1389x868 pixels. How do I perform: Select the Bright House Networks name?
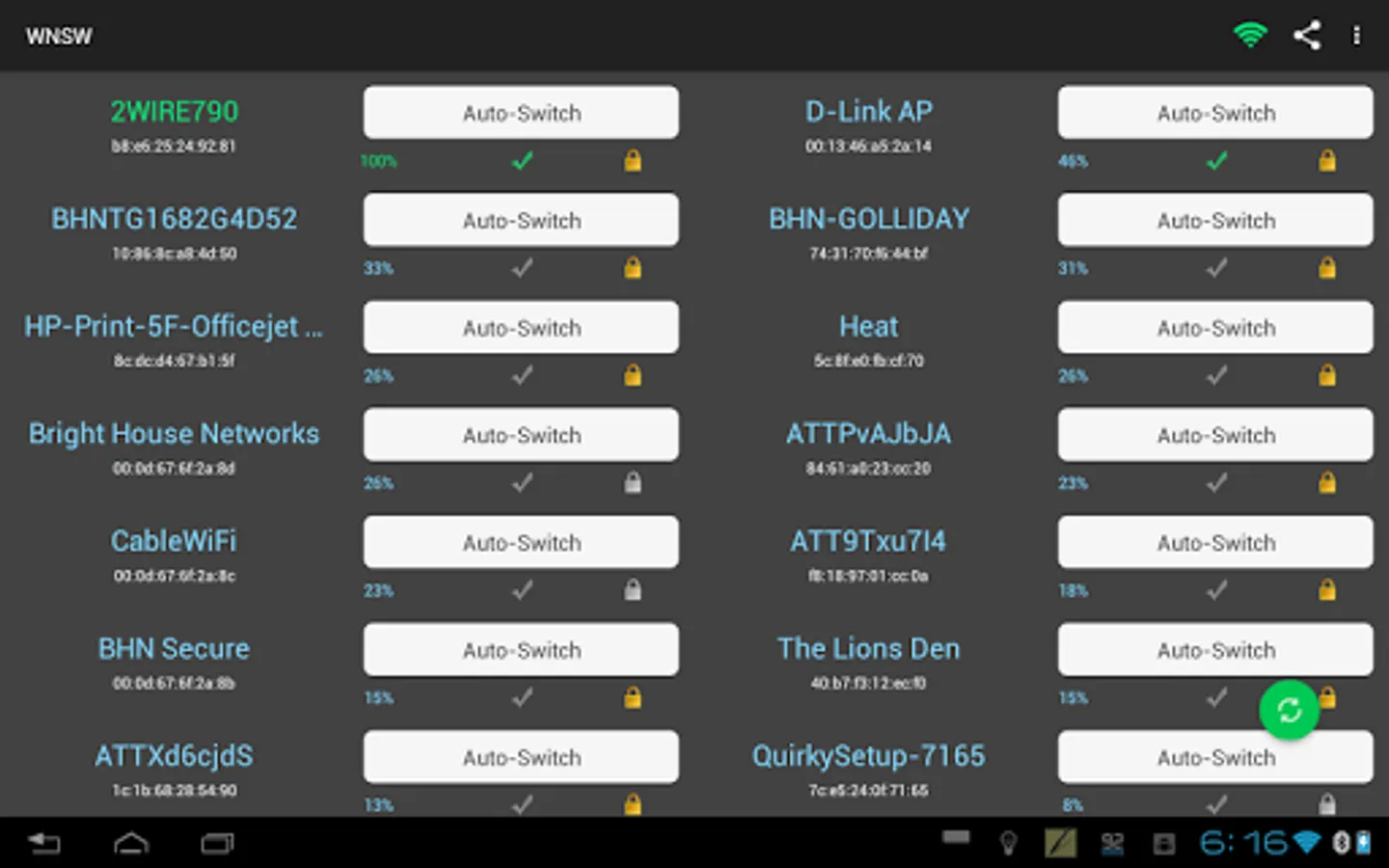174,434
